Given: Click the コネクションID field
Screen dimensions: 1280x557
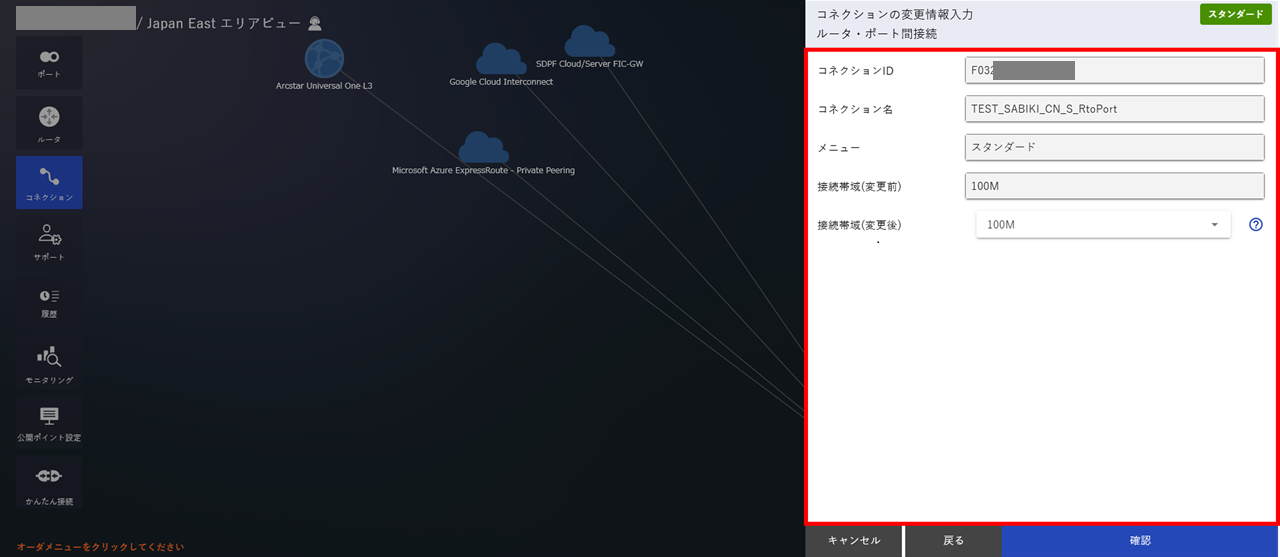Looking at the screenshot, I should [1114, 70].
